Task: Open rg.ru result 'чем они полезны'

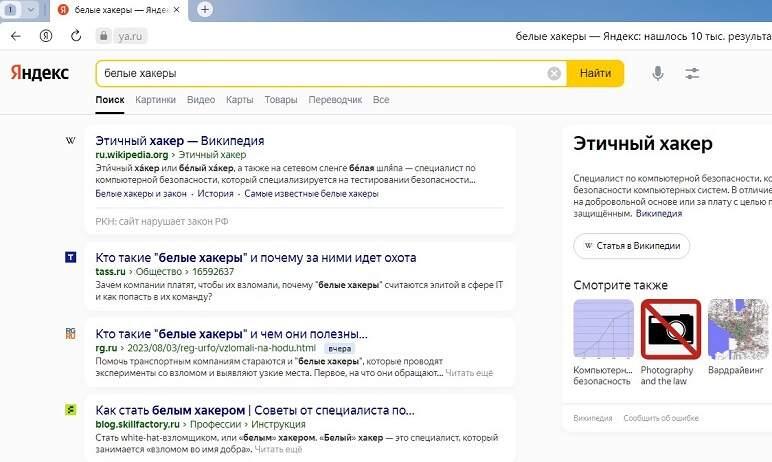Action: coord(231,333)
